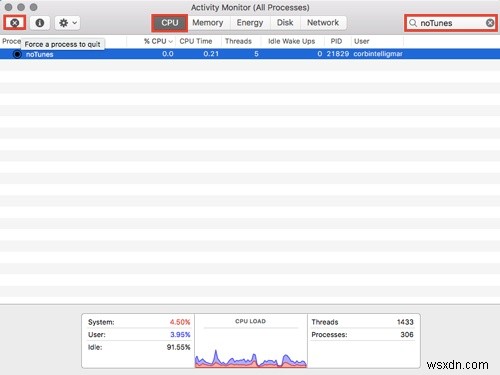The image size is (500, 375).
Task: Click the search field containing noTunes
Action: 451,23
